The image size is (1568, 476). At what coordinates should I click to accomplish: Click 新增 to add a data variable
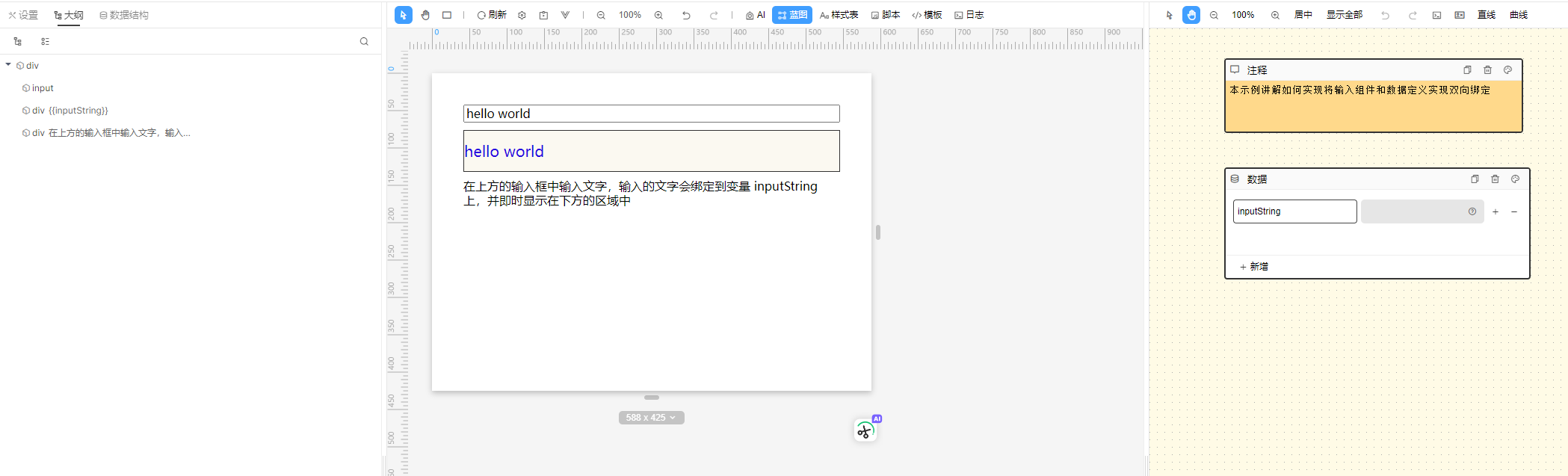[1254, 267]
